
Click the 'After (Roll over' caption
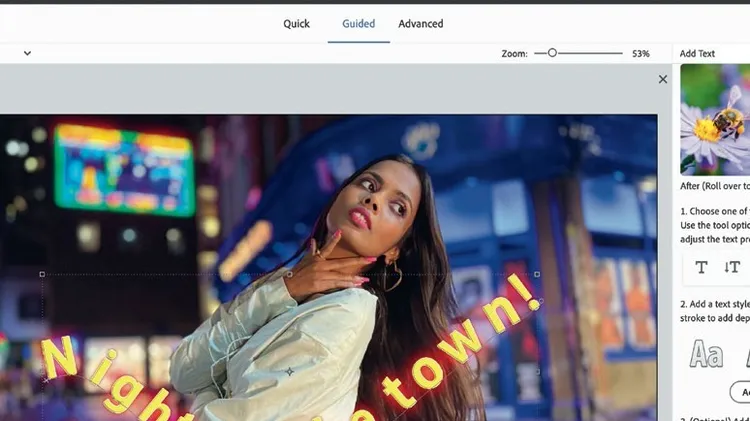coord(715,186)
